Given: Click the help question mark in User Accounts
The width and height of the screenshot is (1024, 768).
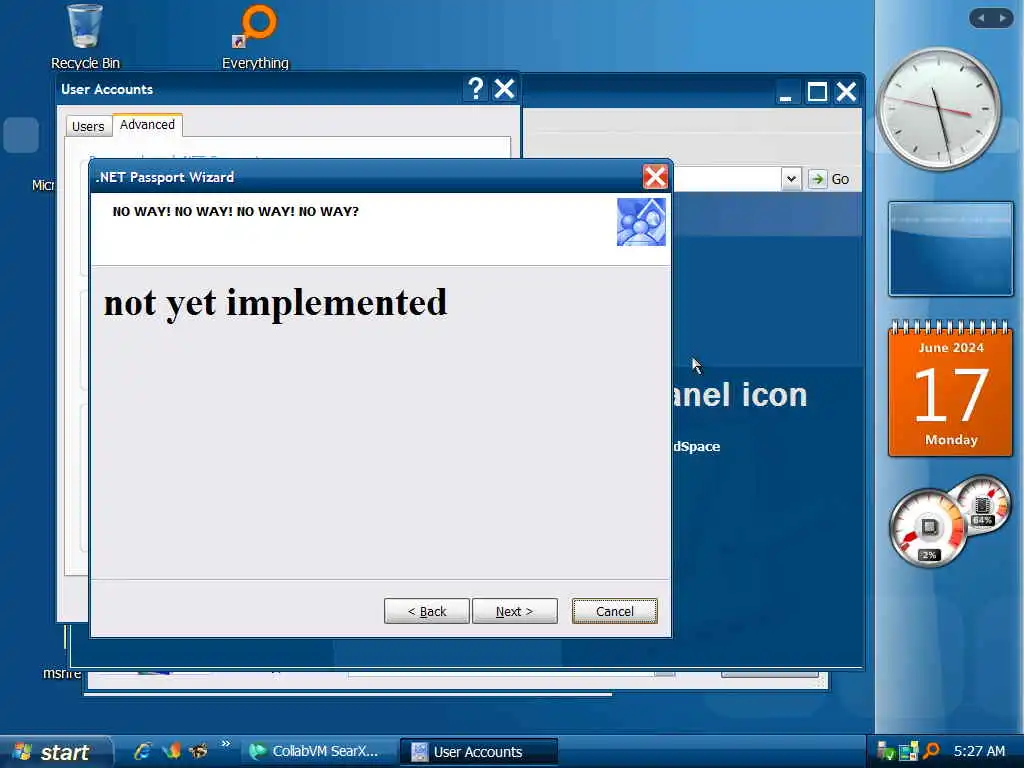Looking at the screenshot, I should 476,89.
